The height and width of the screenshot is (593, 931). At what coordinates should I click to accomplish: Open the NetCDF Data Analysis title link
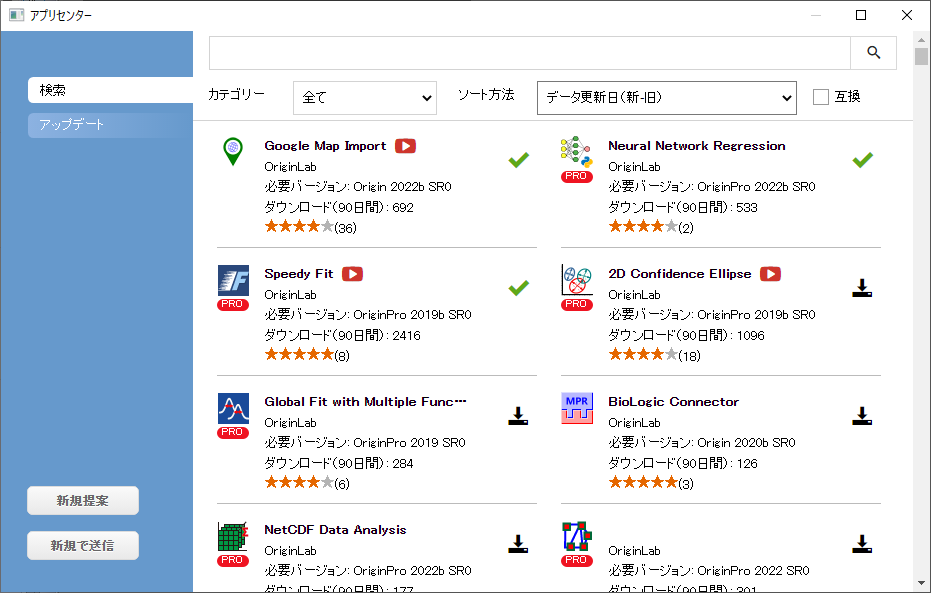[335, 530]
